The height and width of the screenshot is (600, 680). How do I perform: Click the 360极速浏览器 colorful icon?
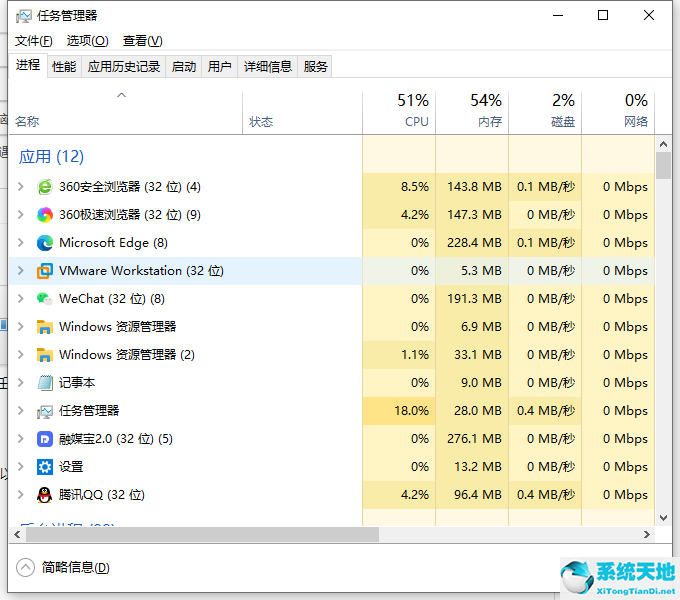(x=45, y=215)
